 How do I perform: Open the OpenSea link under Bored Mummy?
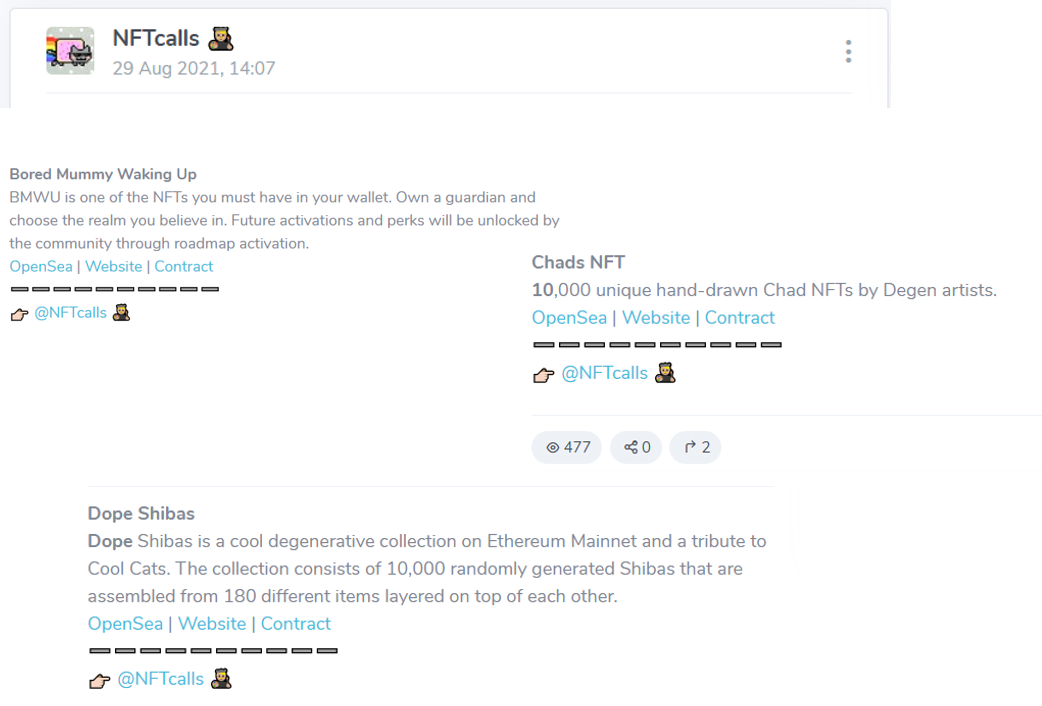[41, 267]
